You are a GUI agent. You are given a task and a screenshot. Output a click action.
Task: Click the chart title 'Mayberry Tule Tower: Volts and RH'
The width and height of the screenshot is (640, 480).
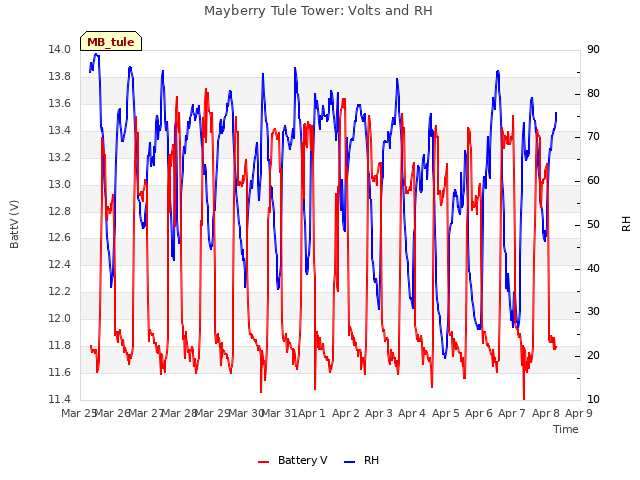coord(318,11)
